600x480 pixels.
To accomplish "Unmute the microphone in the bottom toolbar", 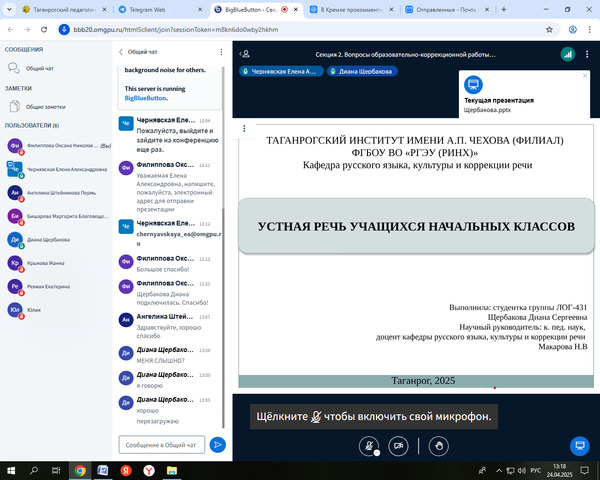I will pos(370,445).
